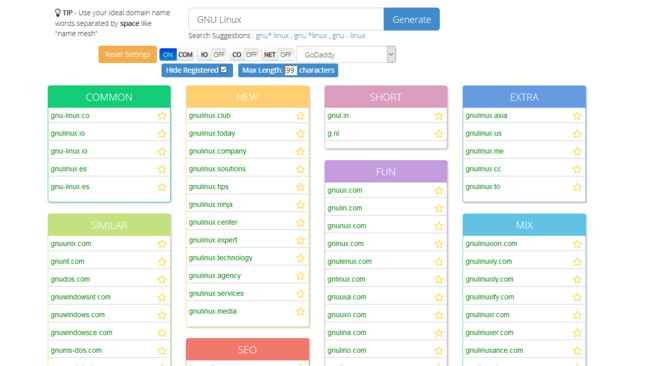Select the 'gnu - linux' search suggestion
Screen dimensions: 650x366
349,36
